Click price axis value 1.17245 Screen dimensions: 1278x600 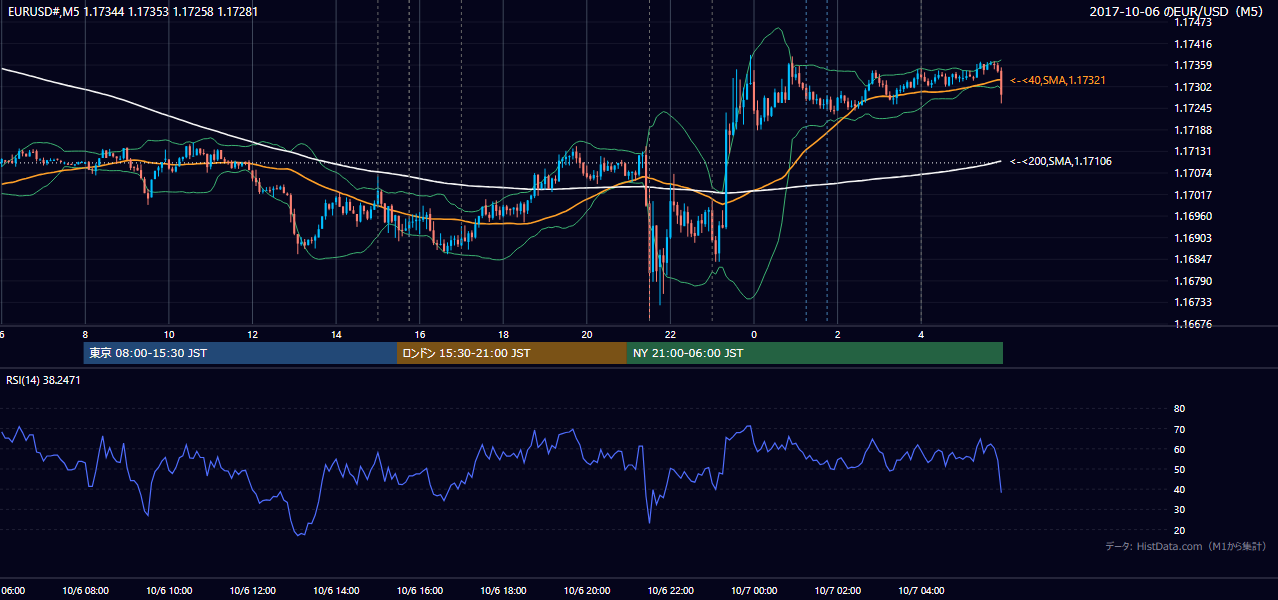pos(1193,109)
